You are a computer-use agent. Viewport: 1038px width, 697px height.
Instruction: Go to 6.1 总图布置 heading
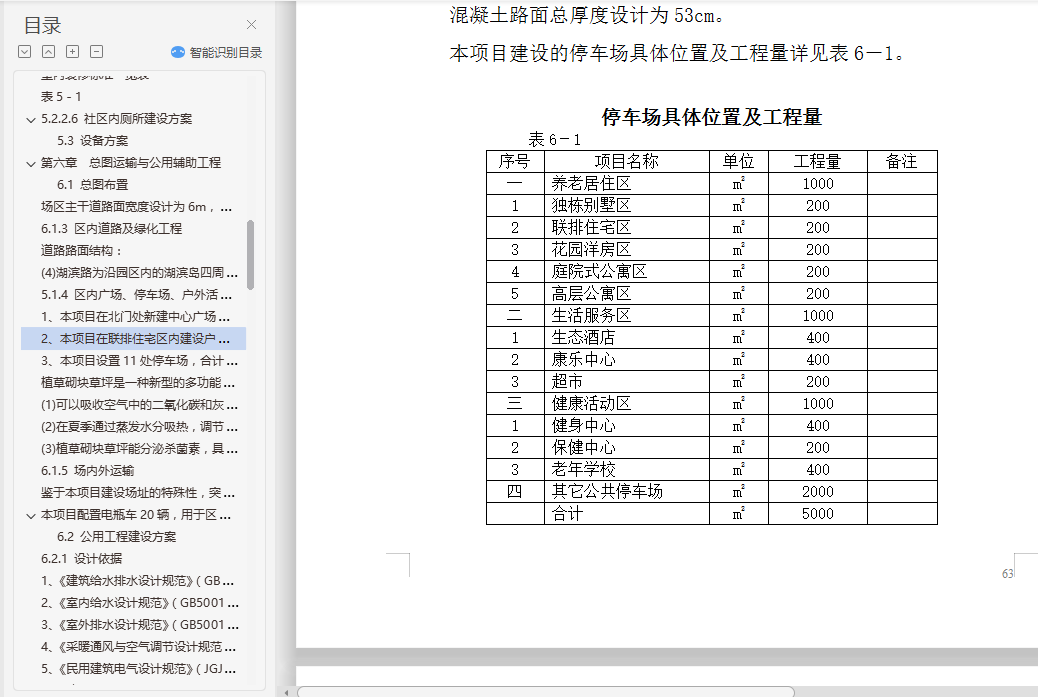93,185
